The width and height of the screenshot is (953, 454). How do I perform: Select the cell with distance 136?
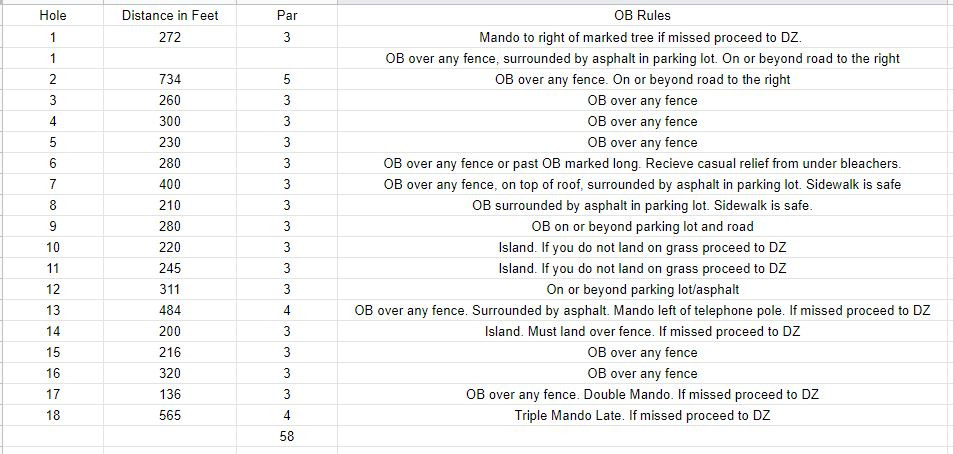click(170, 394)
